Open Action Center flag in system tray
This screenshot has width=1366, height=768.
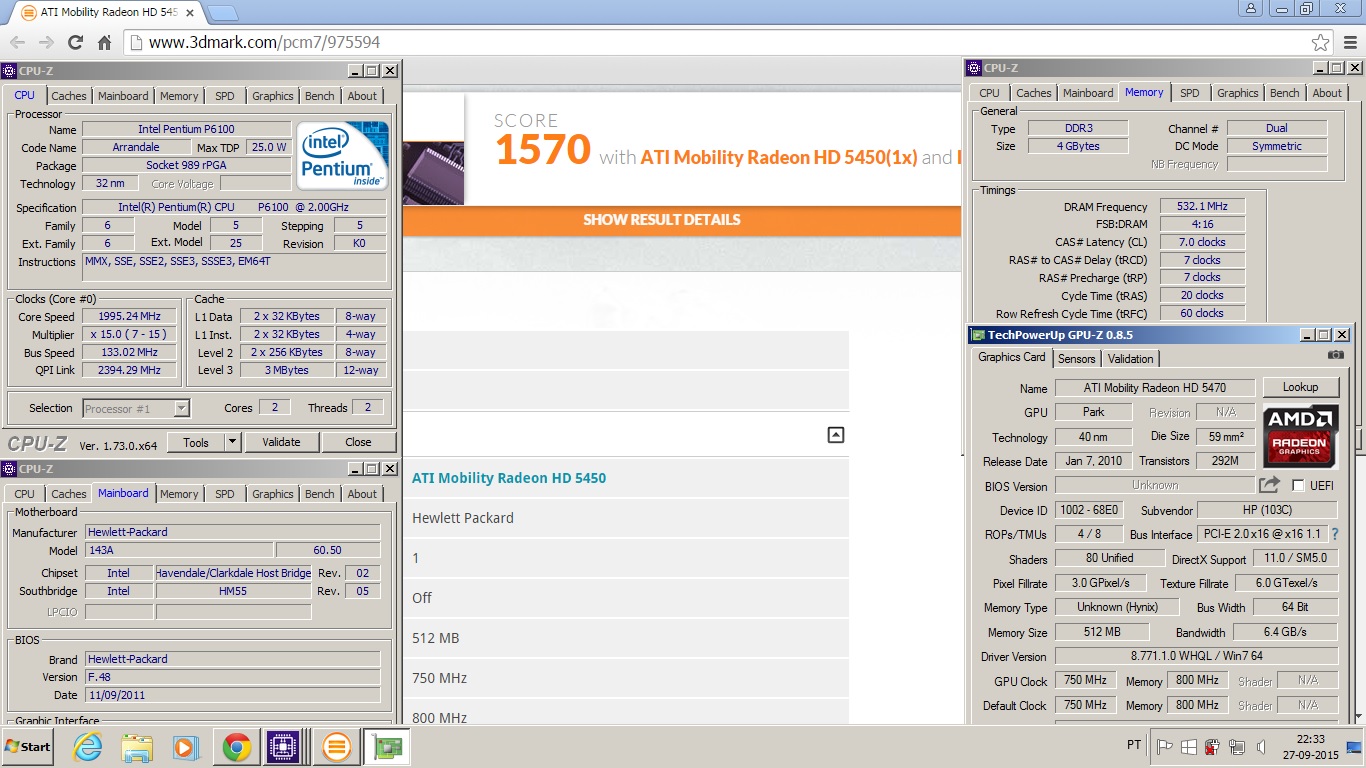tap(1165, 747)
